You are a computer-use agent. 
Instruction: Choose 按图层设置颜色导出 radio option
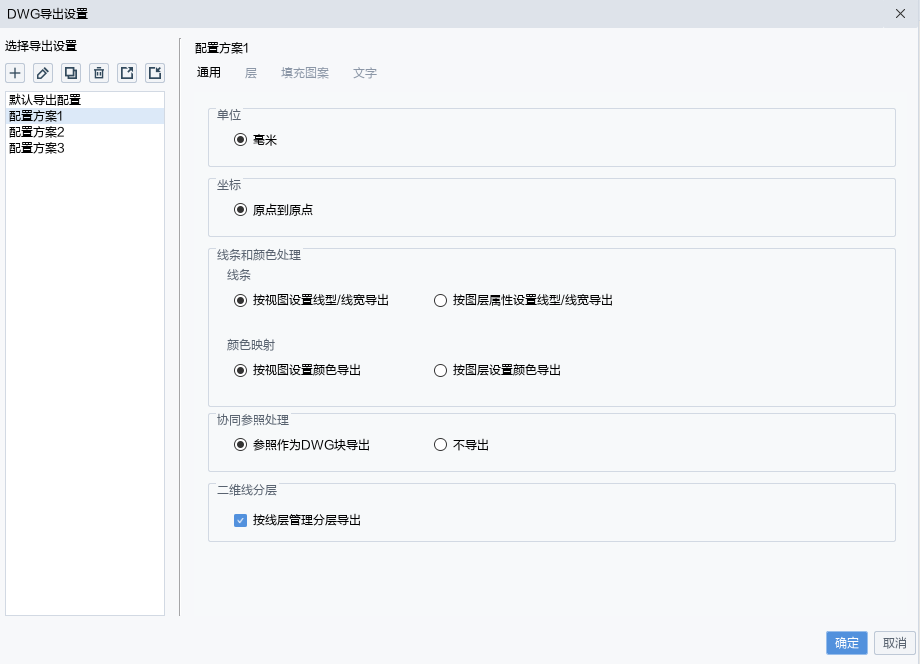point(440,370)
